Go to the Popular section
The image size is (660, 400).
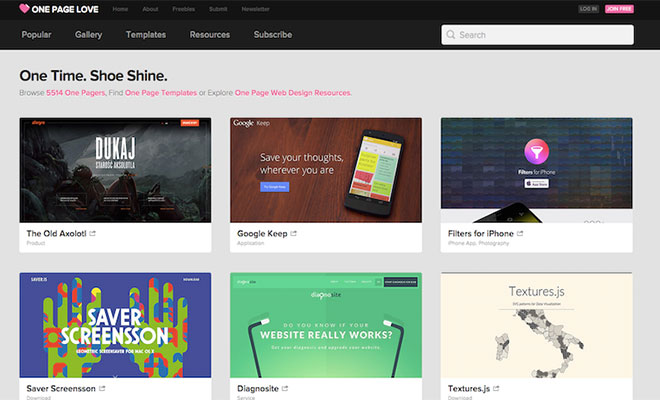click(36, 35)
